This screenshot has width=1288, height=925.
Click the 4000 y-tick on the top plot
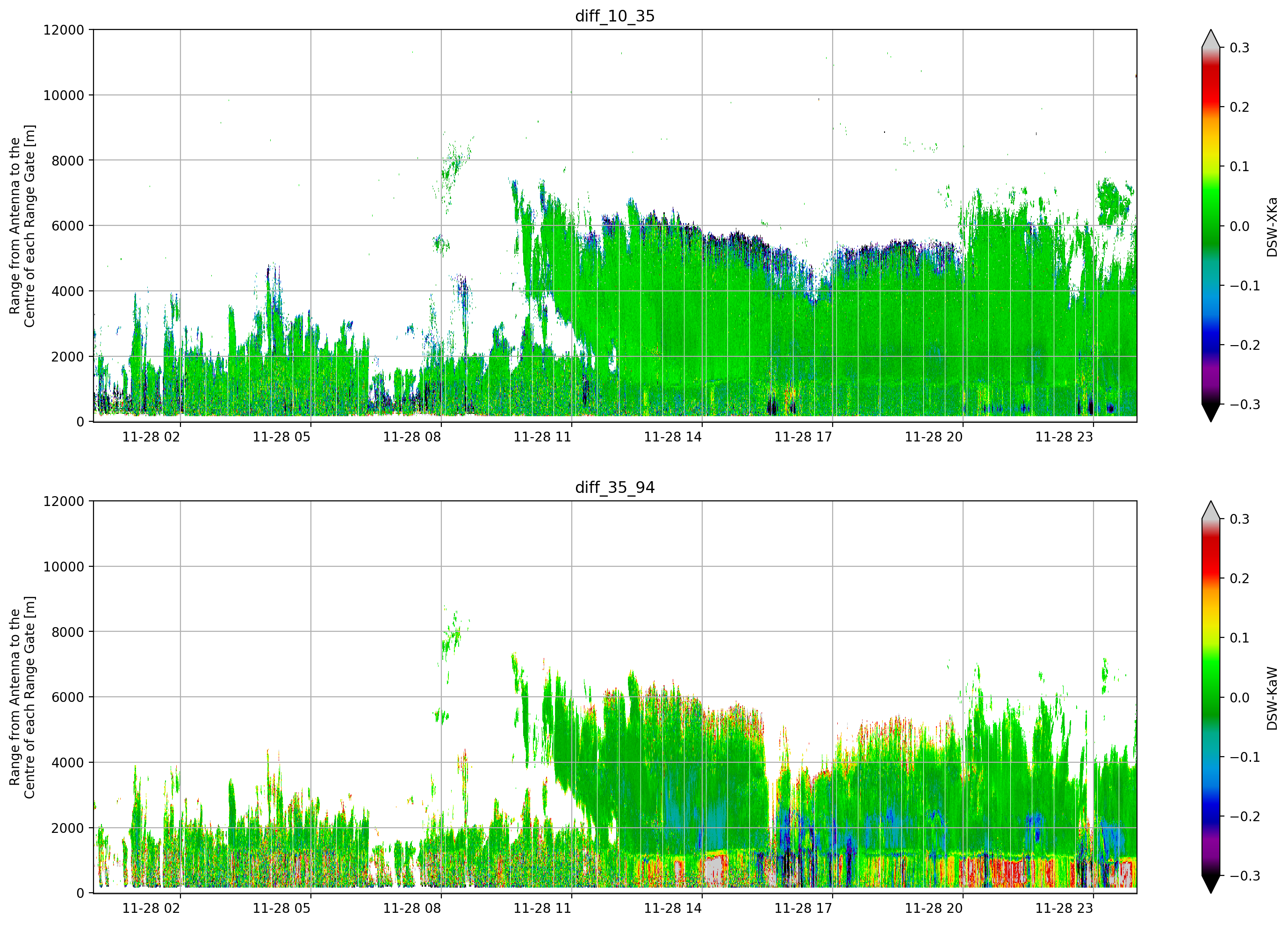click(68, 291)
